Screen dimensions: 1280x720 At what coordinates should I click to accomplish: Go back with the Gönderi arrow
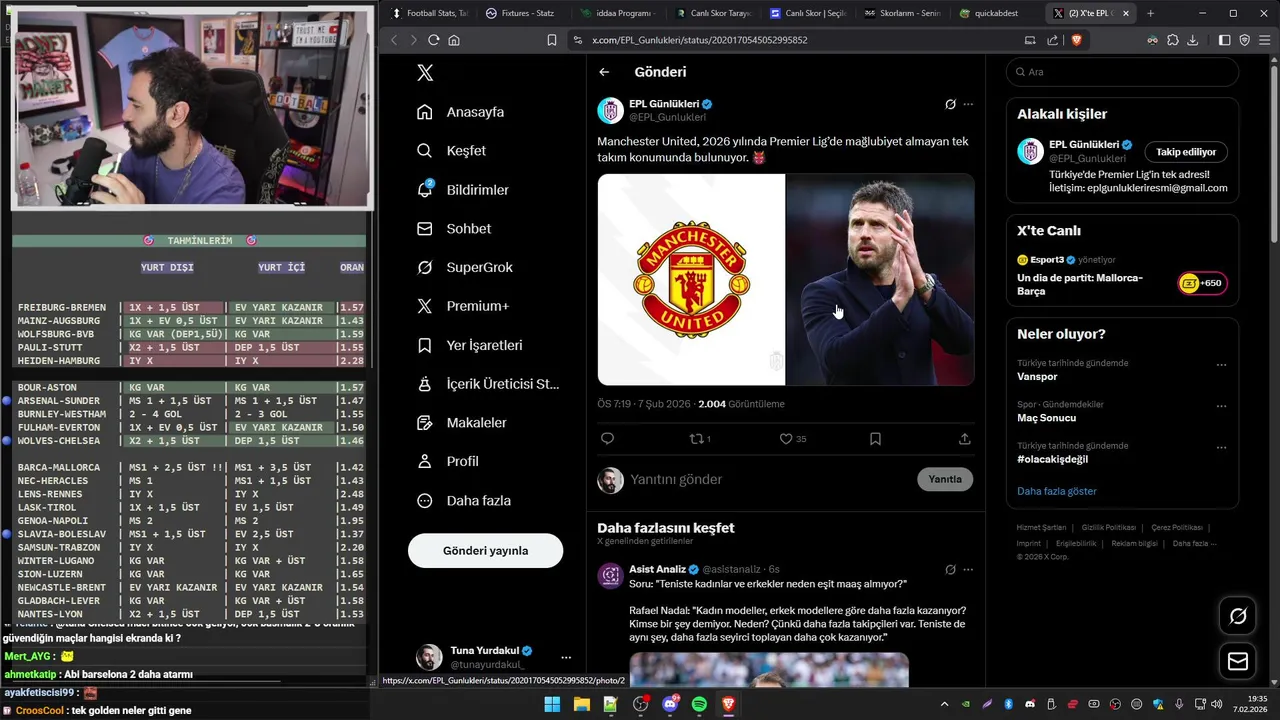click(604, 72)
